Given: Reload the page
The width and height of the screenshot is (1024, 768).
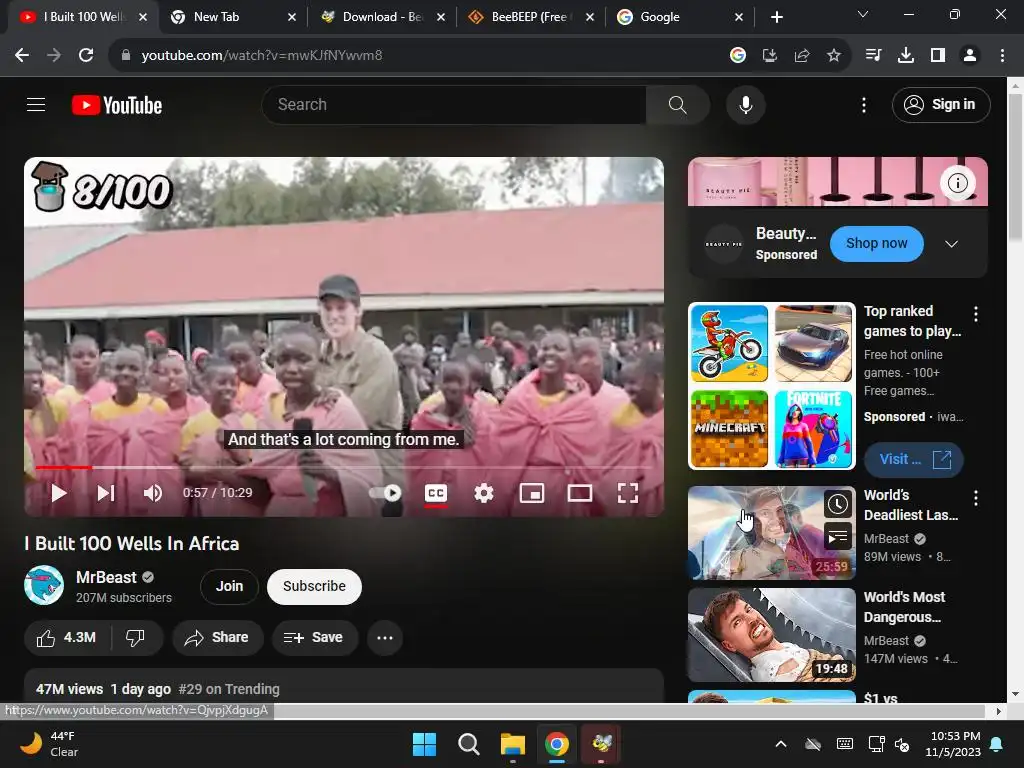Looking at the screenshot, I should 86,56.
